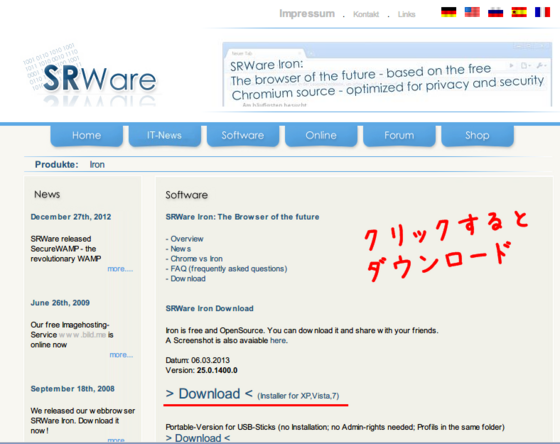Switch site language to Spanish flag

[519, 12]
